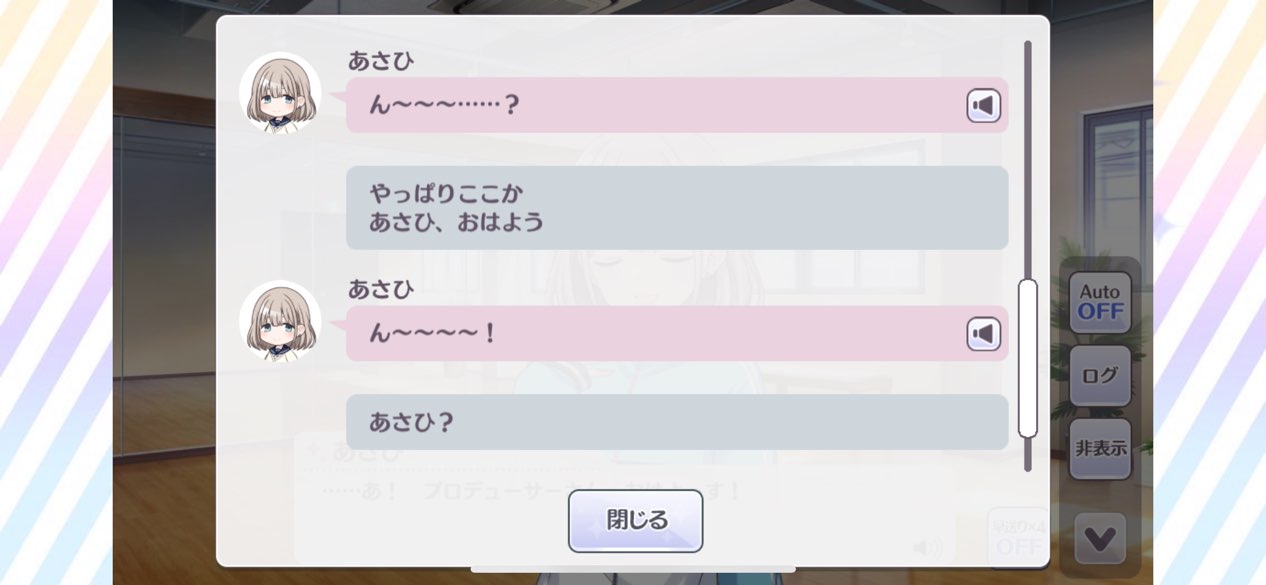The image size is (1266, 585).
Task: Collapse the side menu with the down chevron
Action: tap(1100, 539)
